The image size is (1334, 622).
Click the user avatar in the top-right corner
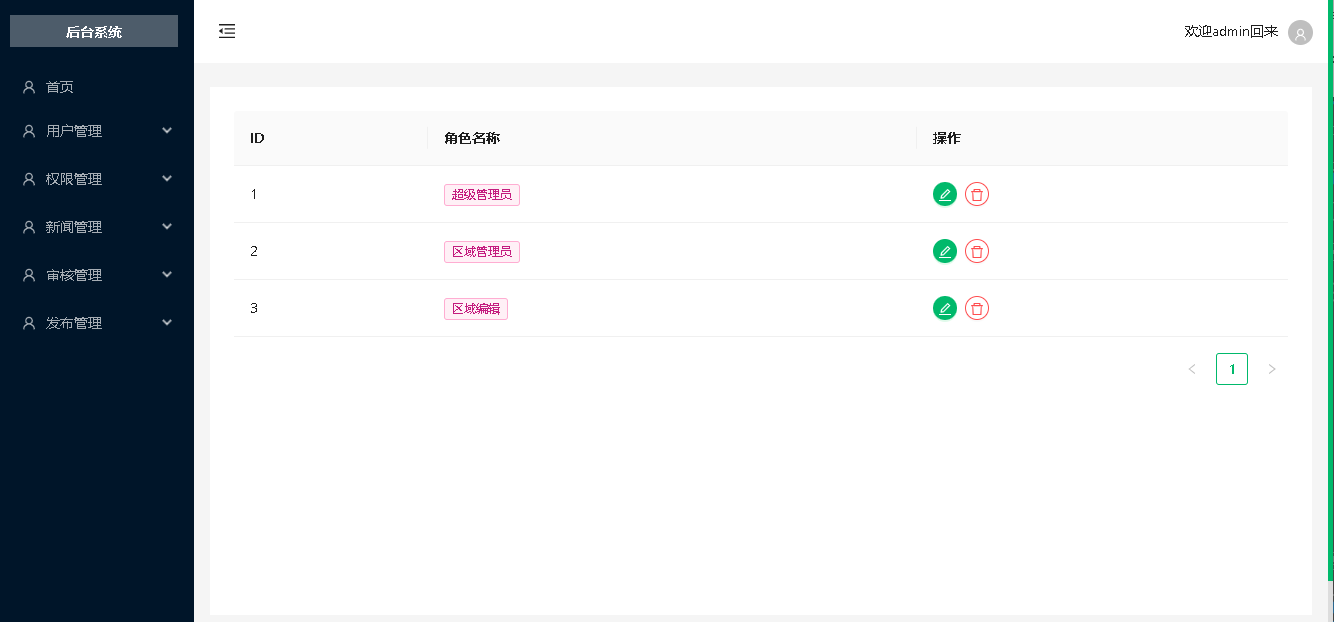point(1300,32)
